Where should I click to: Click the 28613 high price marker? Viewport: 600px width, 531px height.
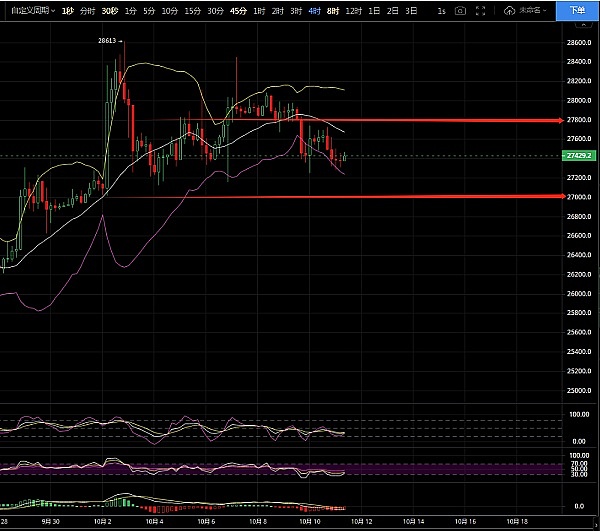[x=108, y=41]
